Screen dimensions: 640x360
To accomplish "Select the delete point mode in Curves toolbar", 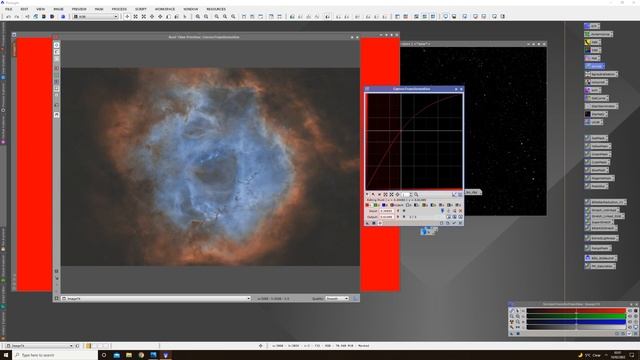I will pyautogui.click(x=379, y=194).
